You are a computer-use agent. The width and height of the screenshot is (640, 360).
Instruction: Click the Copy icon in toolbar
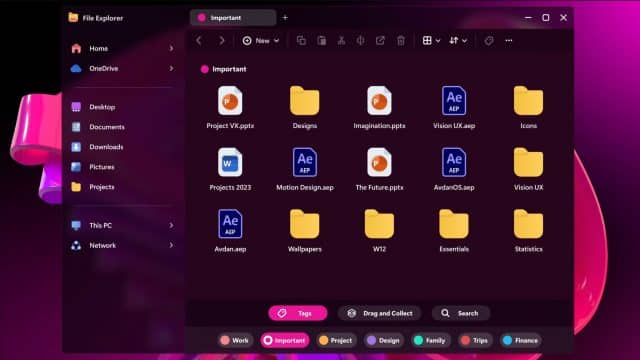click(x=301, y=40)
